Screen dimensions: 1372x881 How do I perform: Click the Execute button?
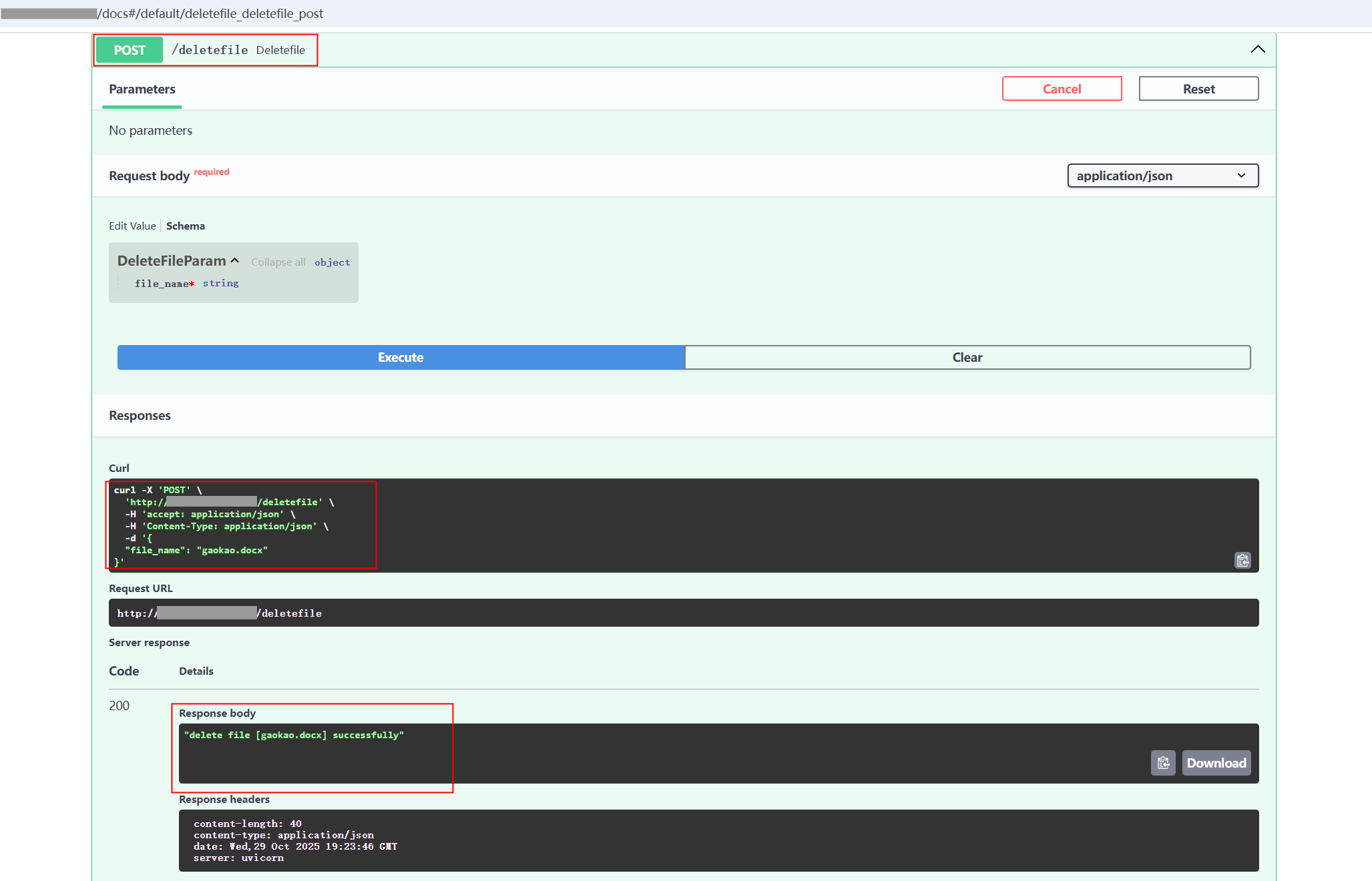pos(401,357)
